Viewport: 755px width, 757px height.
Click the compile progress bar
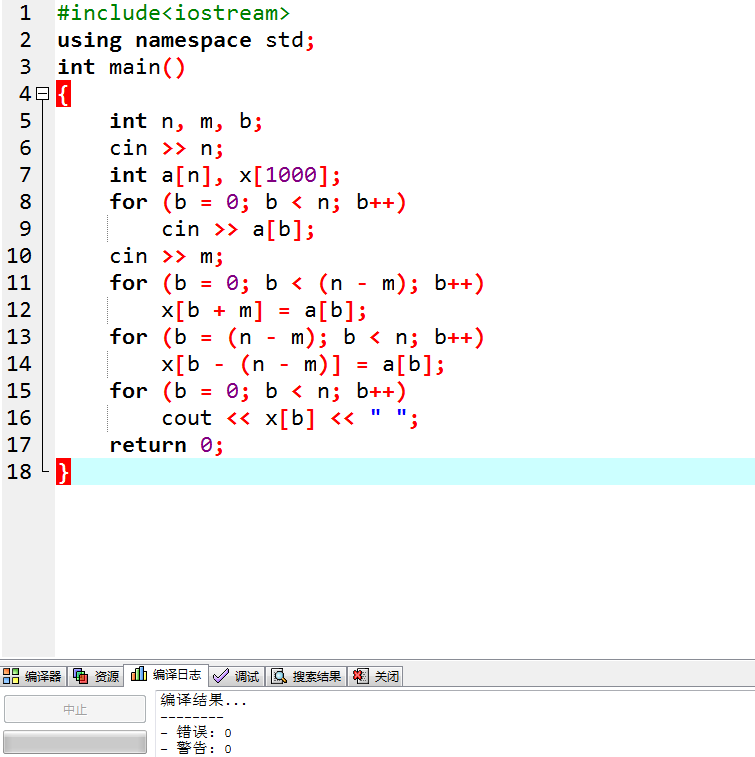tap(75, 742)
